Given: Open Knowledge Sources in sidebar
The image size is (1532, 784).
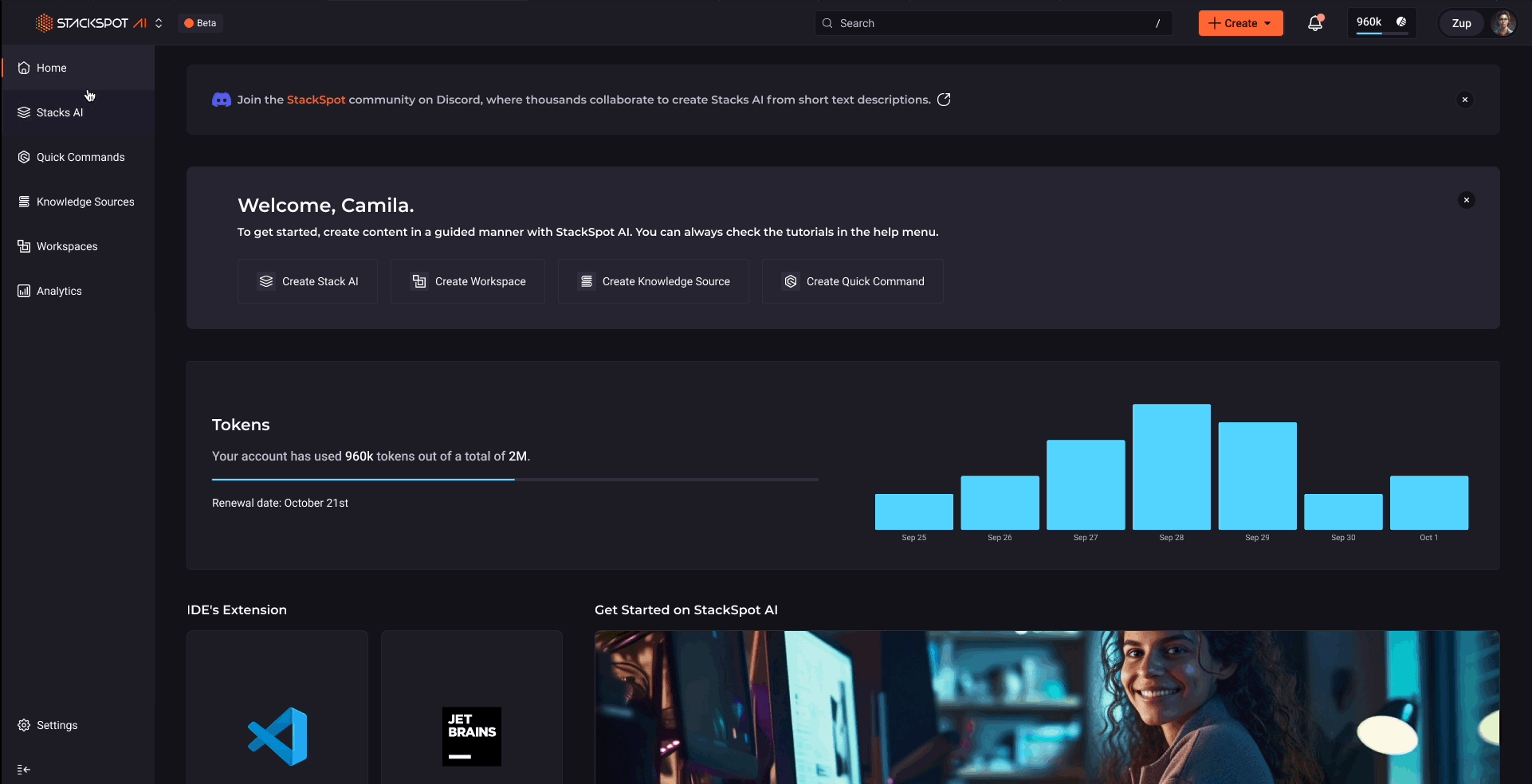Looking at the screenshot, I should coord(85,202).
